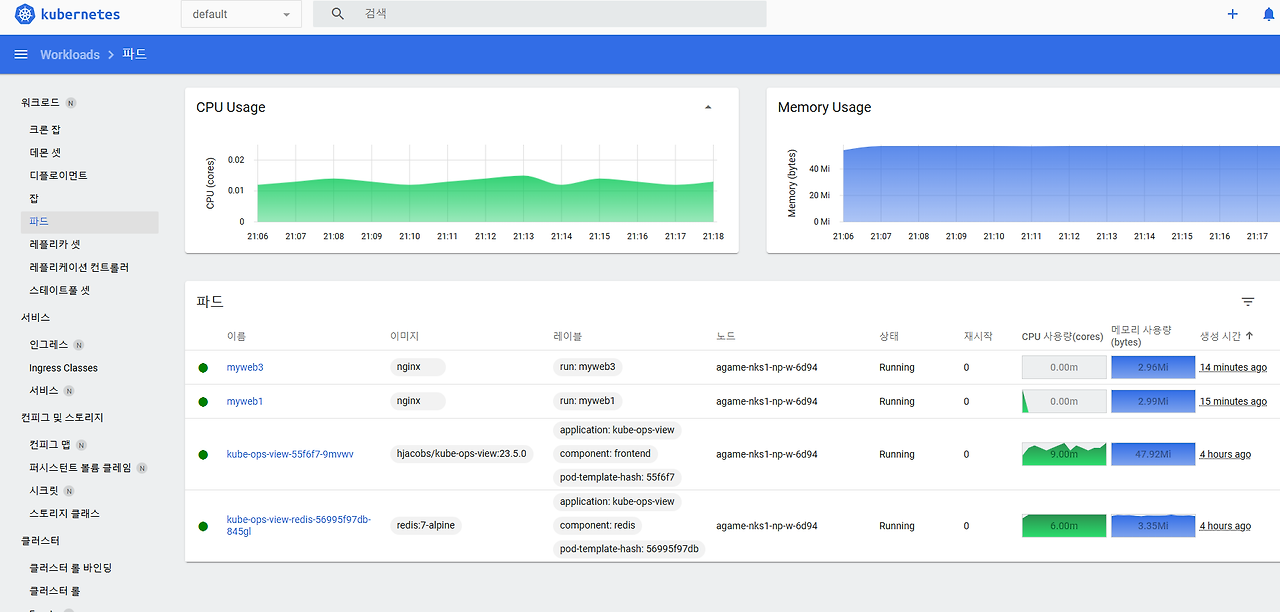The image size is (1280, 612).
Task: Click the component: redis label chip
Action: [597, 525]
